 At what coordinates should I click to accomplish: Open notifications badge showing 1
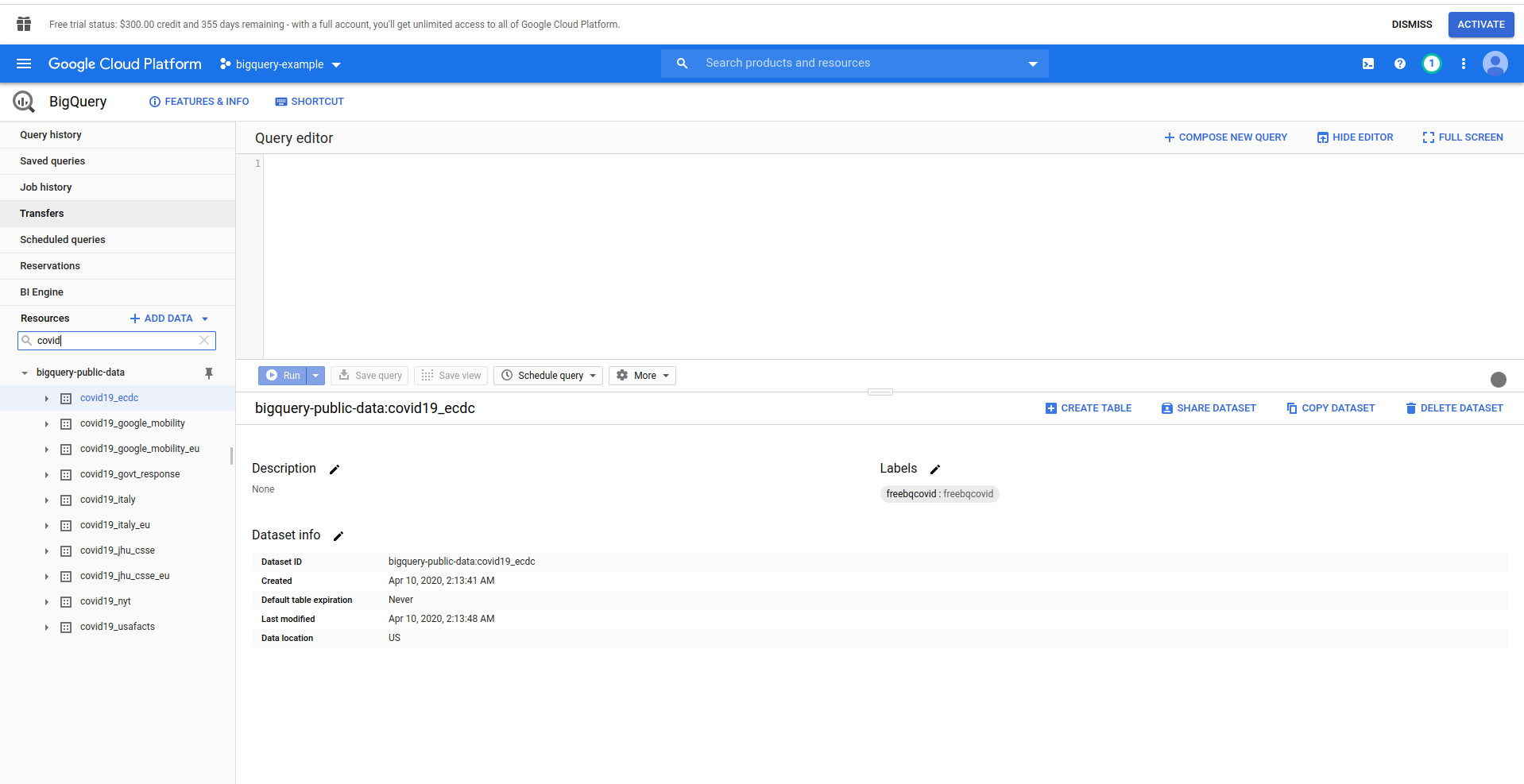pos(1432,64)
